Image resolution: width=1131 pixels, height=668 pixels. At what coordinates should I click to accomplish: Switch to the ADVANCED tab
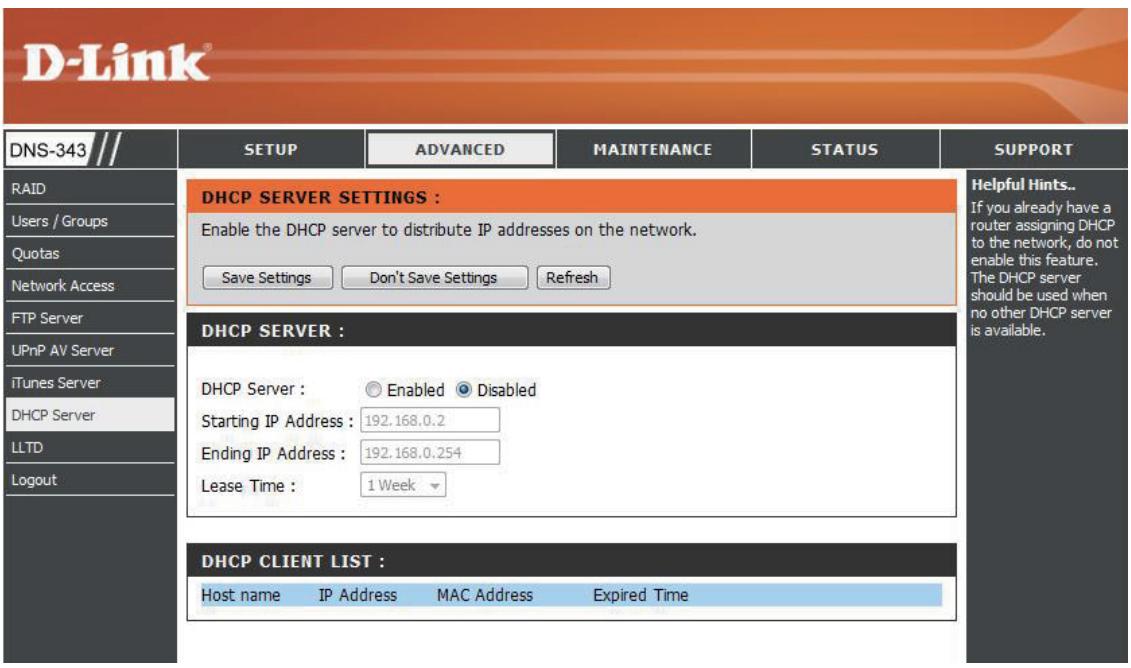pos(460,149)
